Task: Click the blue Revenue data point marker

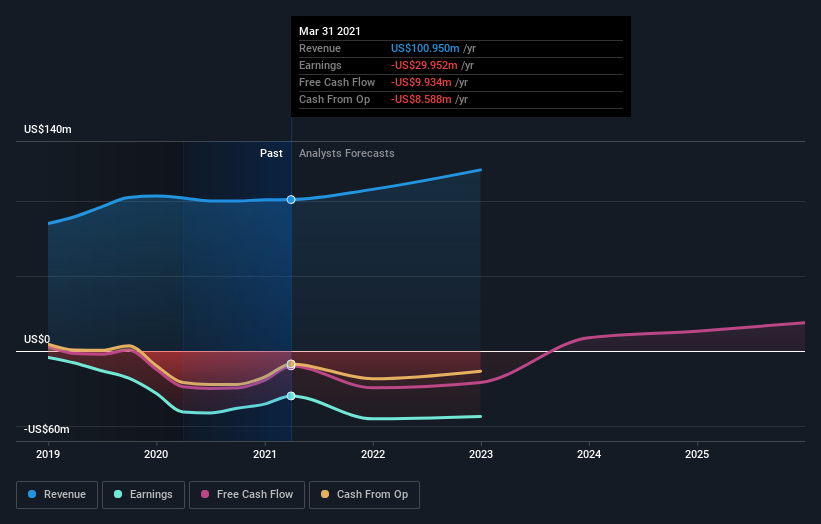Action: pyautogui.click(x=291, y=199)
